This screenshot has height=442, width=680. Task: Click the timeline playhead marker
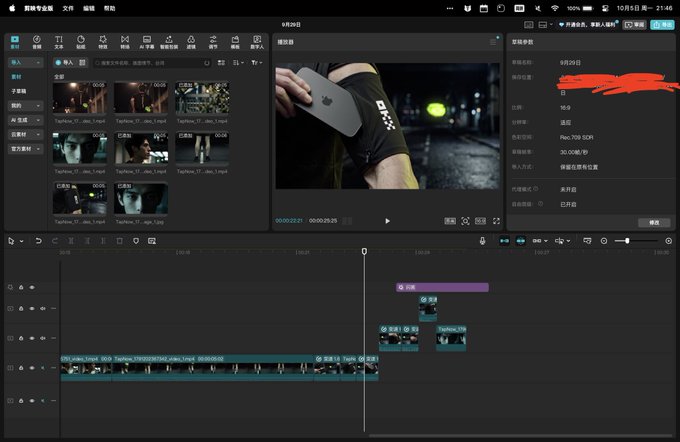(x=364, y=252)
